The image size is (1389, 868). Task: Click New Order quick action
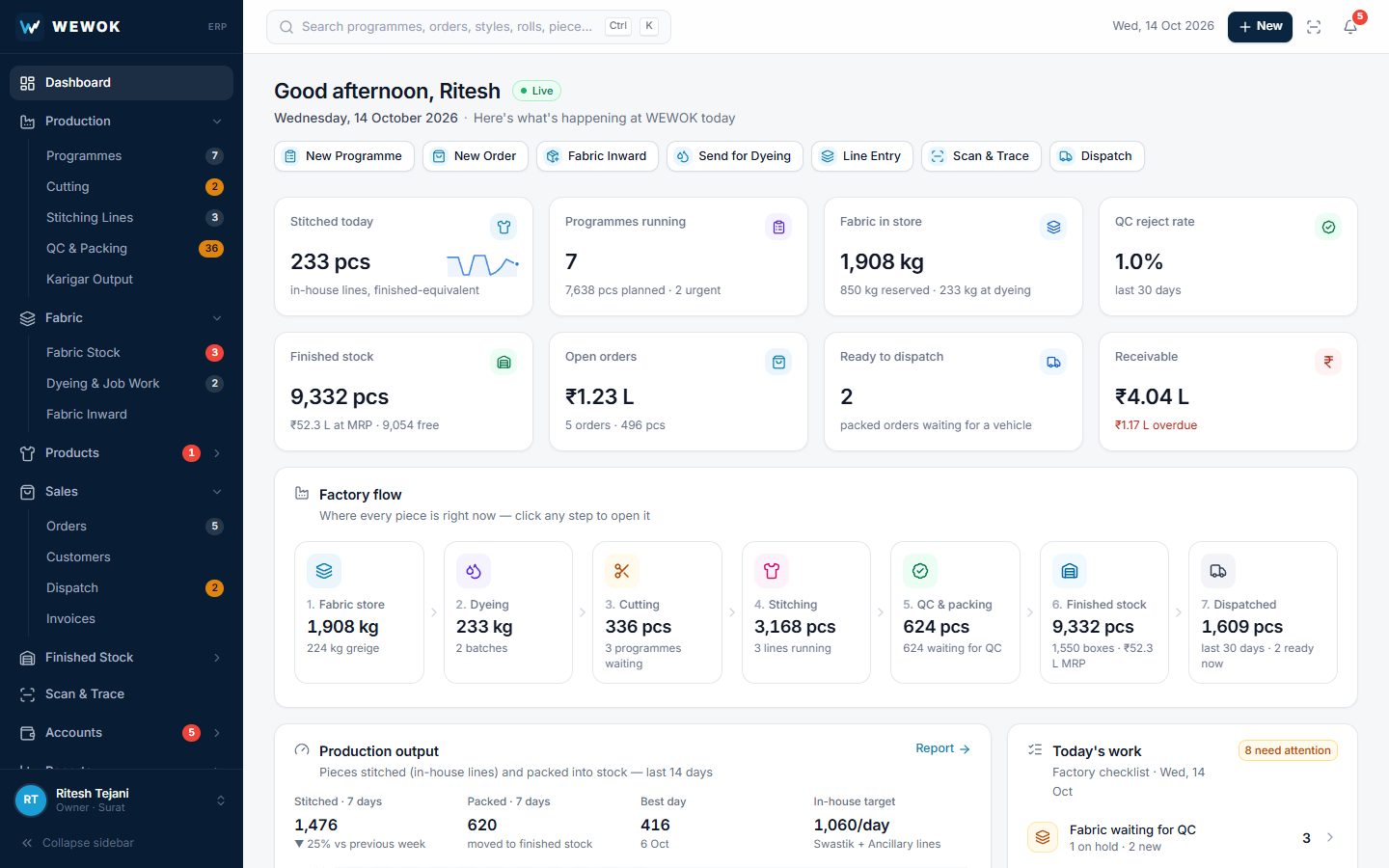click(x=476, y=156)
